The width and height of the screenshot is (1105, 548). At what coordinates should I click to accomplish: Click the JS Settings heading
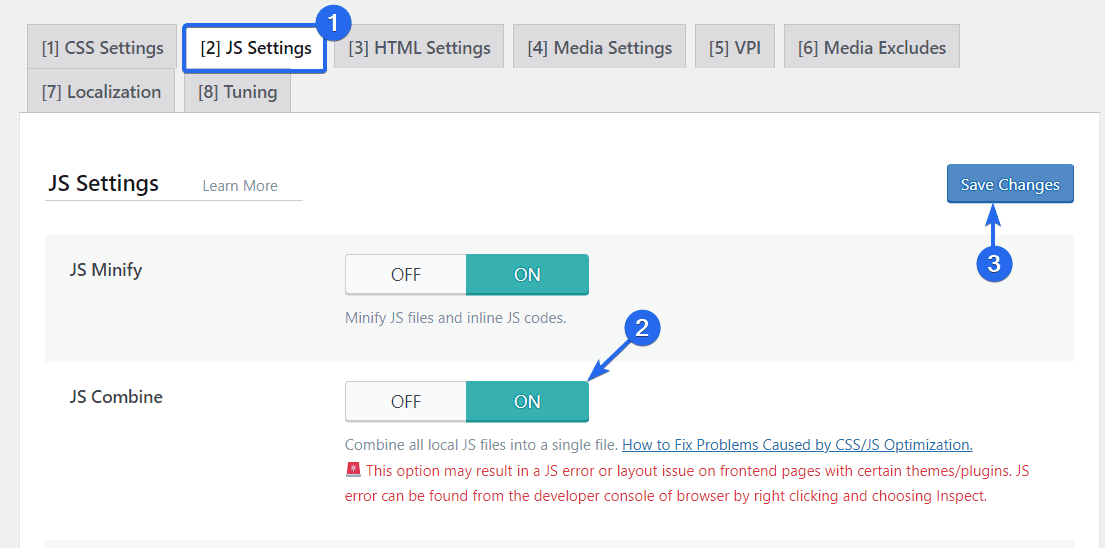coord(104,184)
